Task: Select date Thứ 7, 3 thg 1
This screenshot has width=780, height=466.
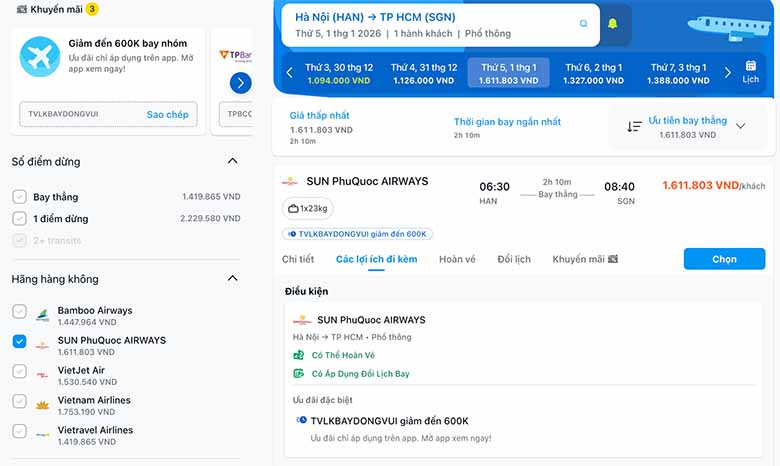Action: click(678, 74)
